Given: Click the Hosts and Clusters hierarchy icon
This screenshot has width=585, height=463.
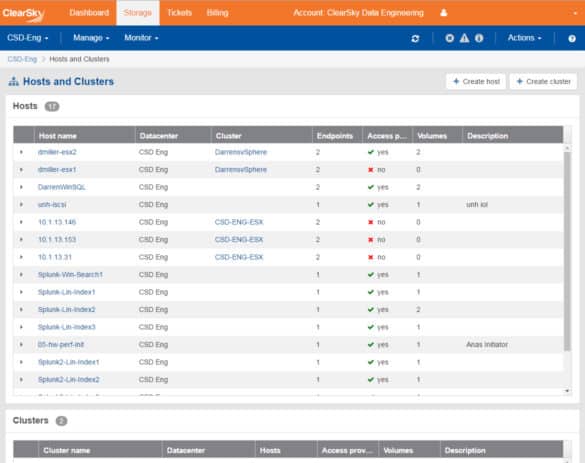Looking at the screenshot, I should pyautogui.click(x=14, y=81).
